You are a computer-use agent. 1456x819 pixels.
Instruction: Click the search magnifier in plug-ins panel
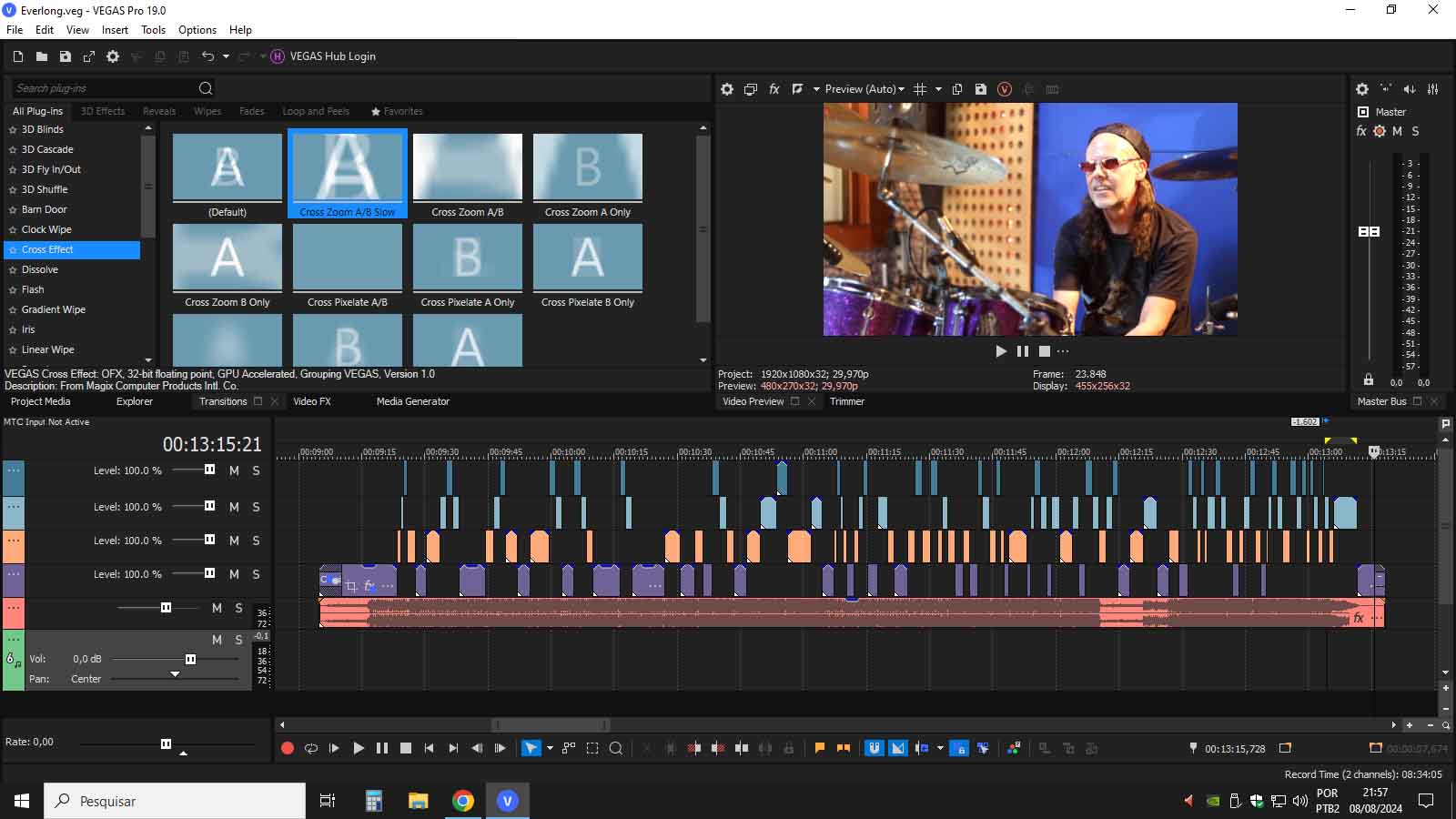(x=206, y=88)
